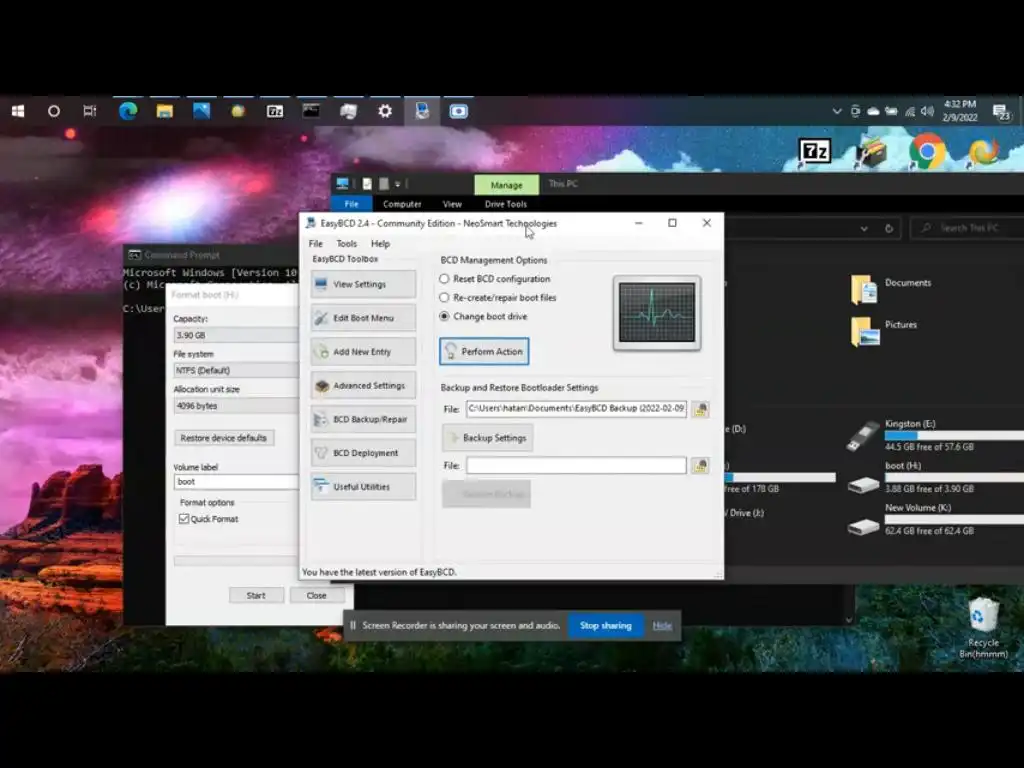The width and height of the screenshot is (1024, 768).
Task: Open File system NTFS dropdown
Action: coord(236,370)
